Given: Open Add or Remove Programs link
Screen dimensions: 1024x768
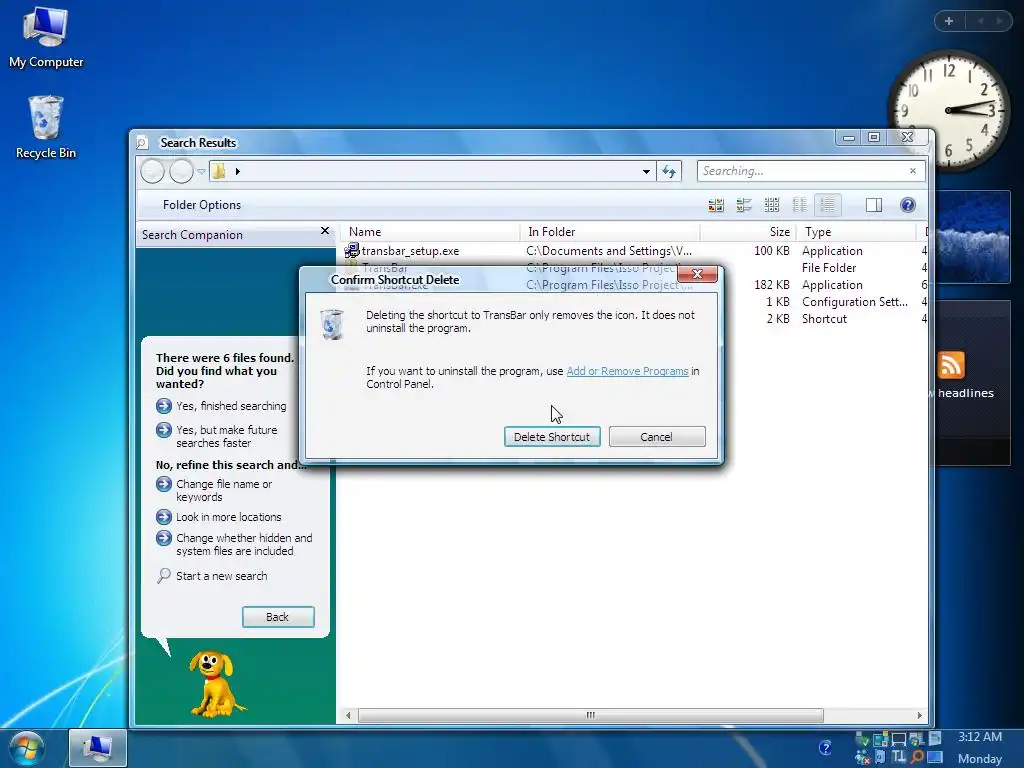Looking at the screenshot, I should (x=627, y=371).
